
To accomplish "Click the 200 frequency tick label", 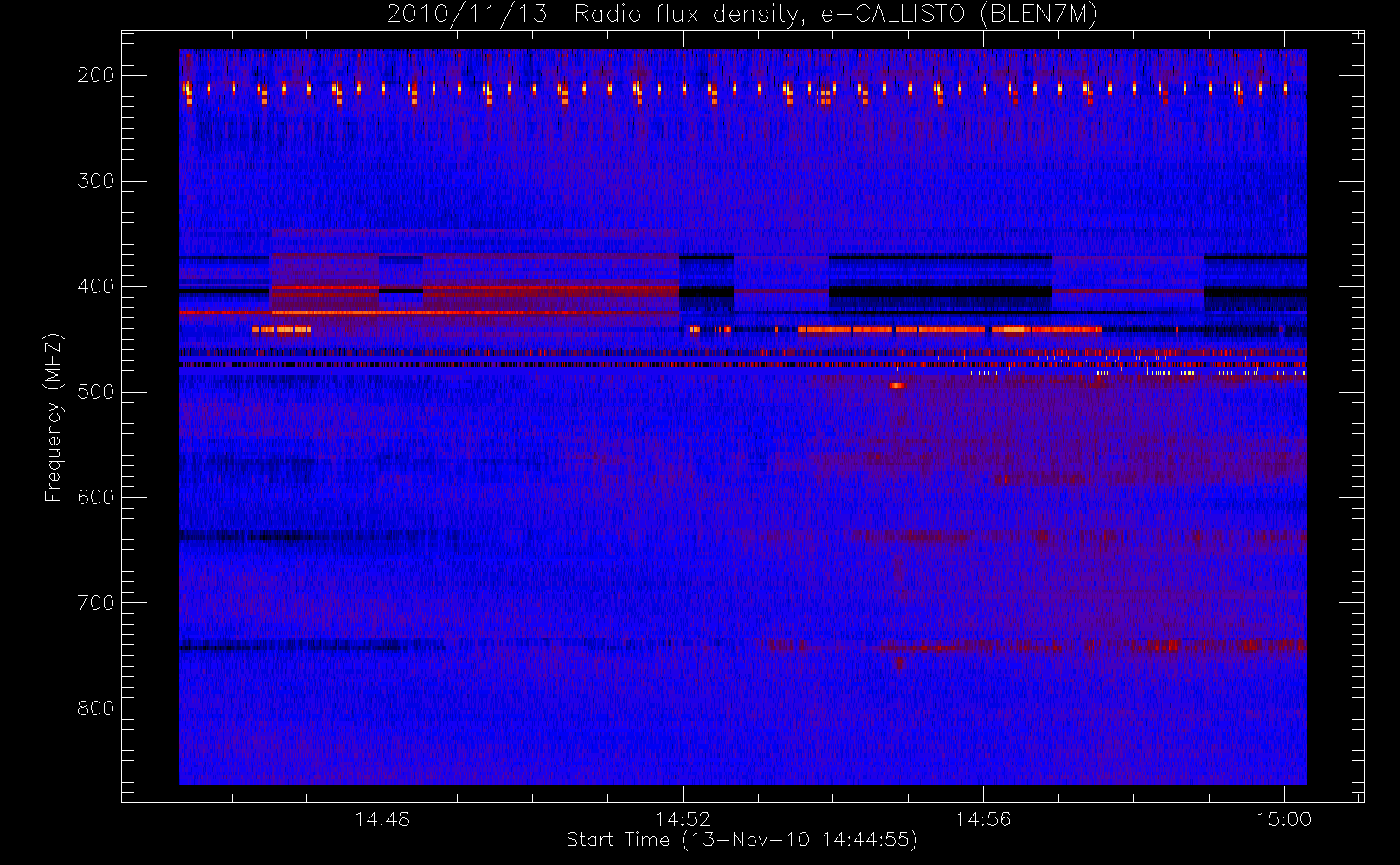I will [96, 75].
